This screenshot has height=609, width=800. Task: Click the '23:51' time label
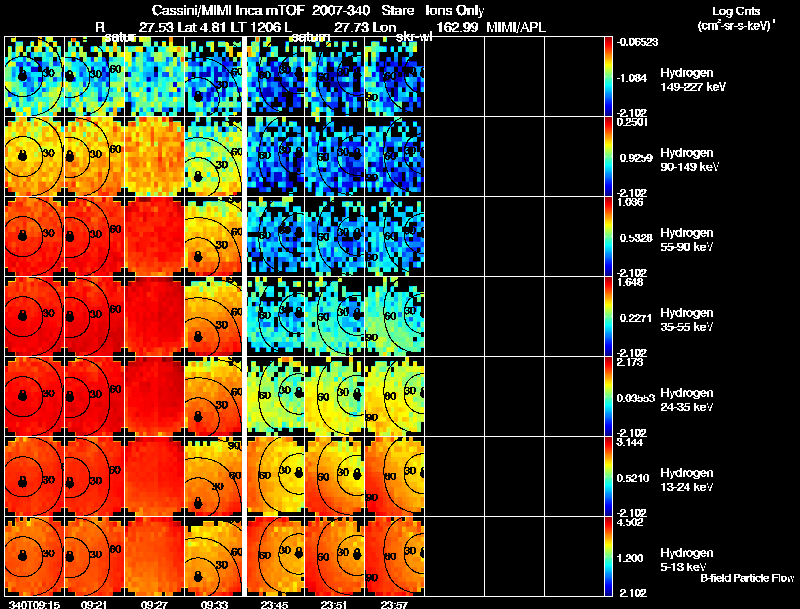pos(333,604)
